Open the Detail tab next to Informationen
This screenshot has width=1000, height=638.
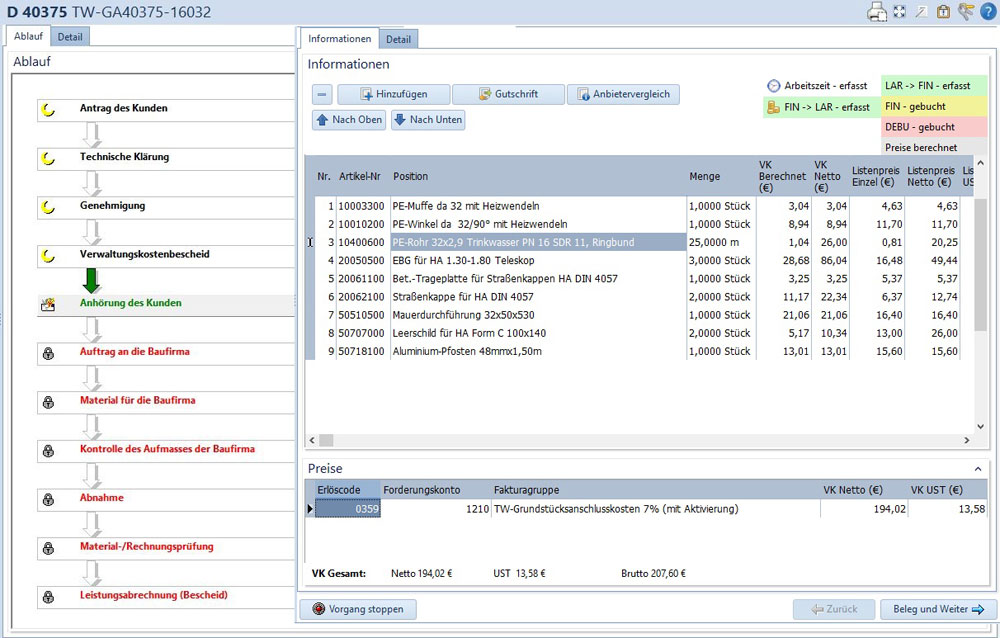pyautogui.click(x=399, y=40)
